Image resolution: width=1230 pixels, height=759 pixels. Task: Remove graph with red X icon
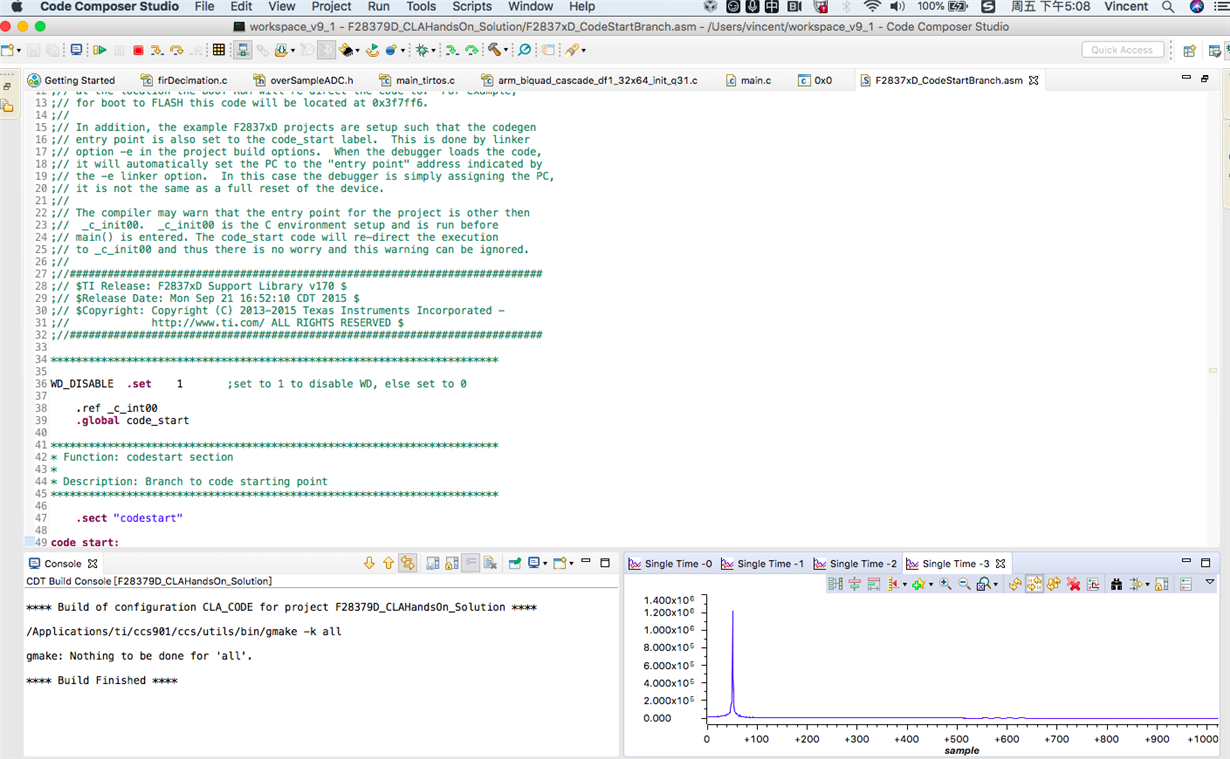[1074, 584]
